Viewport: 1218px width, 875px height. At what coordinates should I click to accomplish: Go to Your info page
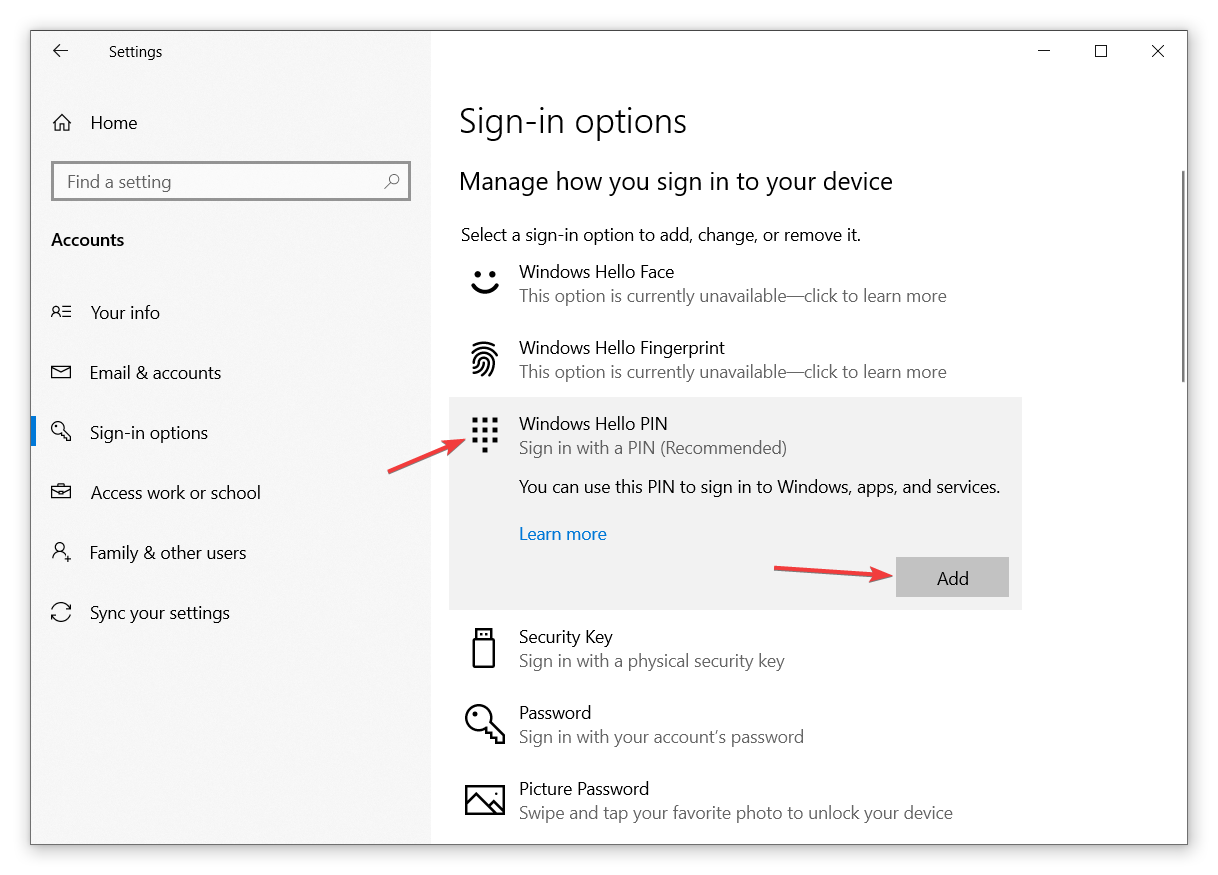tap(125, 312)
